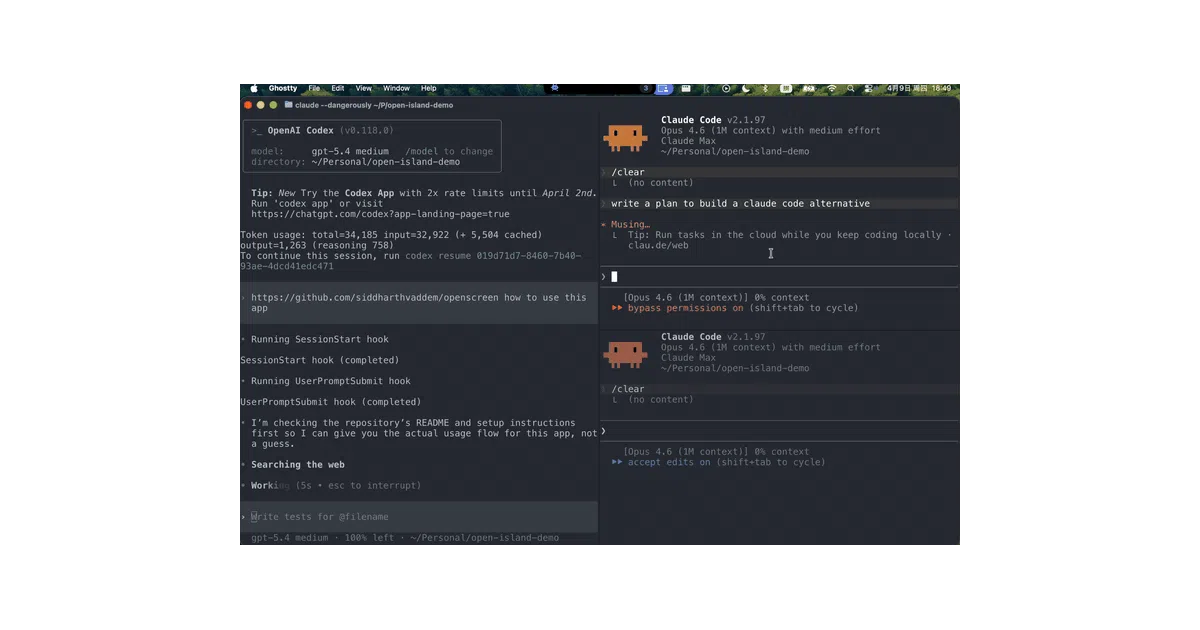Open Control Center icon in menu bar

pyautogui.click(x=868, y=88)
